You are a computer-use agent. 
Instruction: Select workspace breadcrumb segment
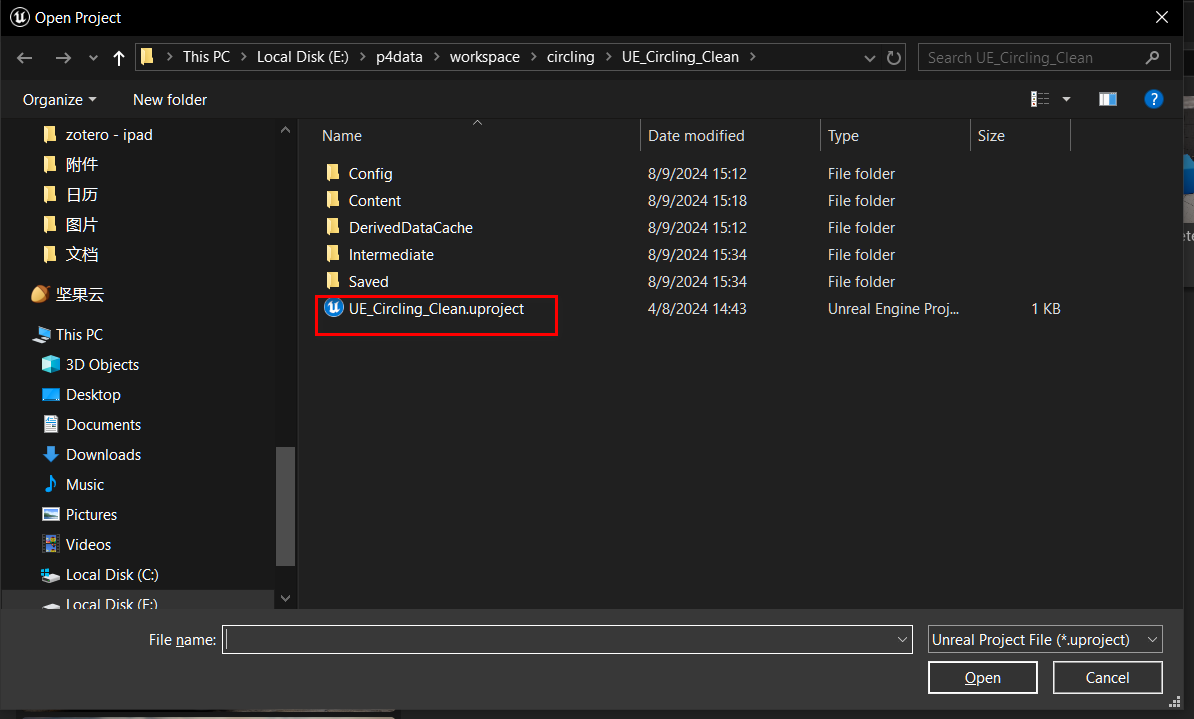484,57
